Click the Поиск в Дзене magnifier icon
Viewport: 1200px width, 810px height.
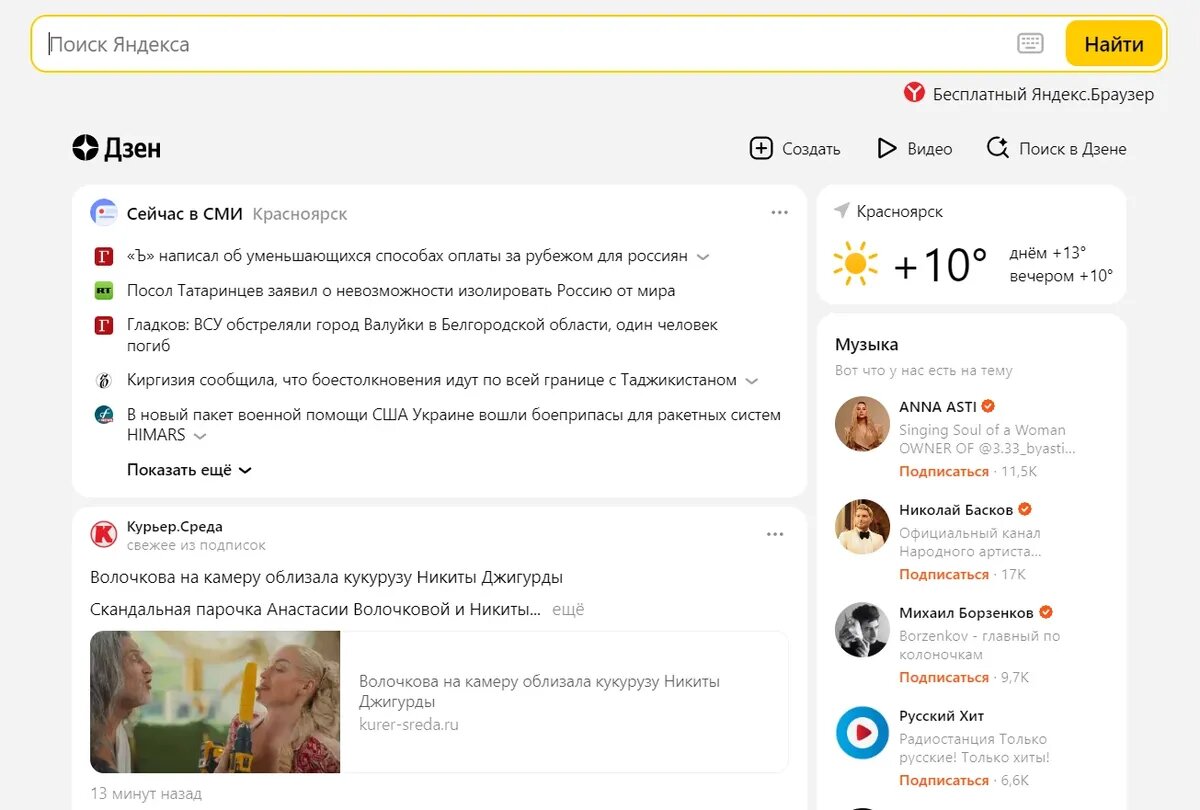click(997, 148)
